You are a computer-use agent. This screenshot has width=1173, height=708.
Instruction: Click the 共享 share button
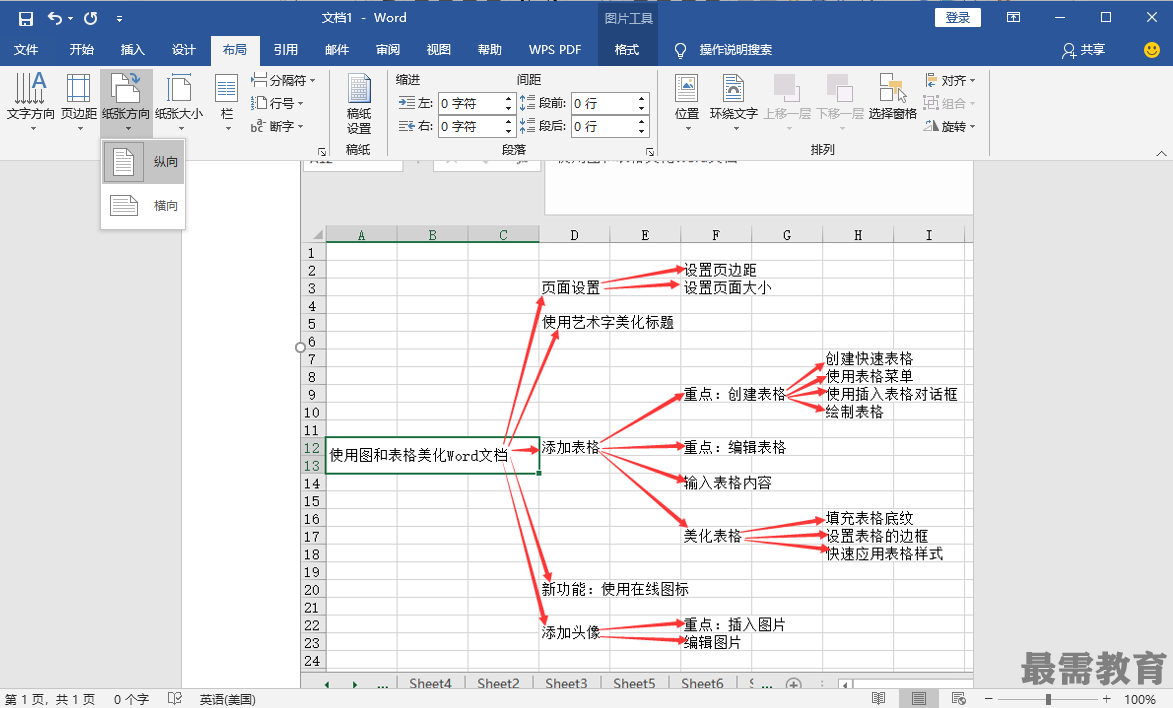tap(1083, 50)
